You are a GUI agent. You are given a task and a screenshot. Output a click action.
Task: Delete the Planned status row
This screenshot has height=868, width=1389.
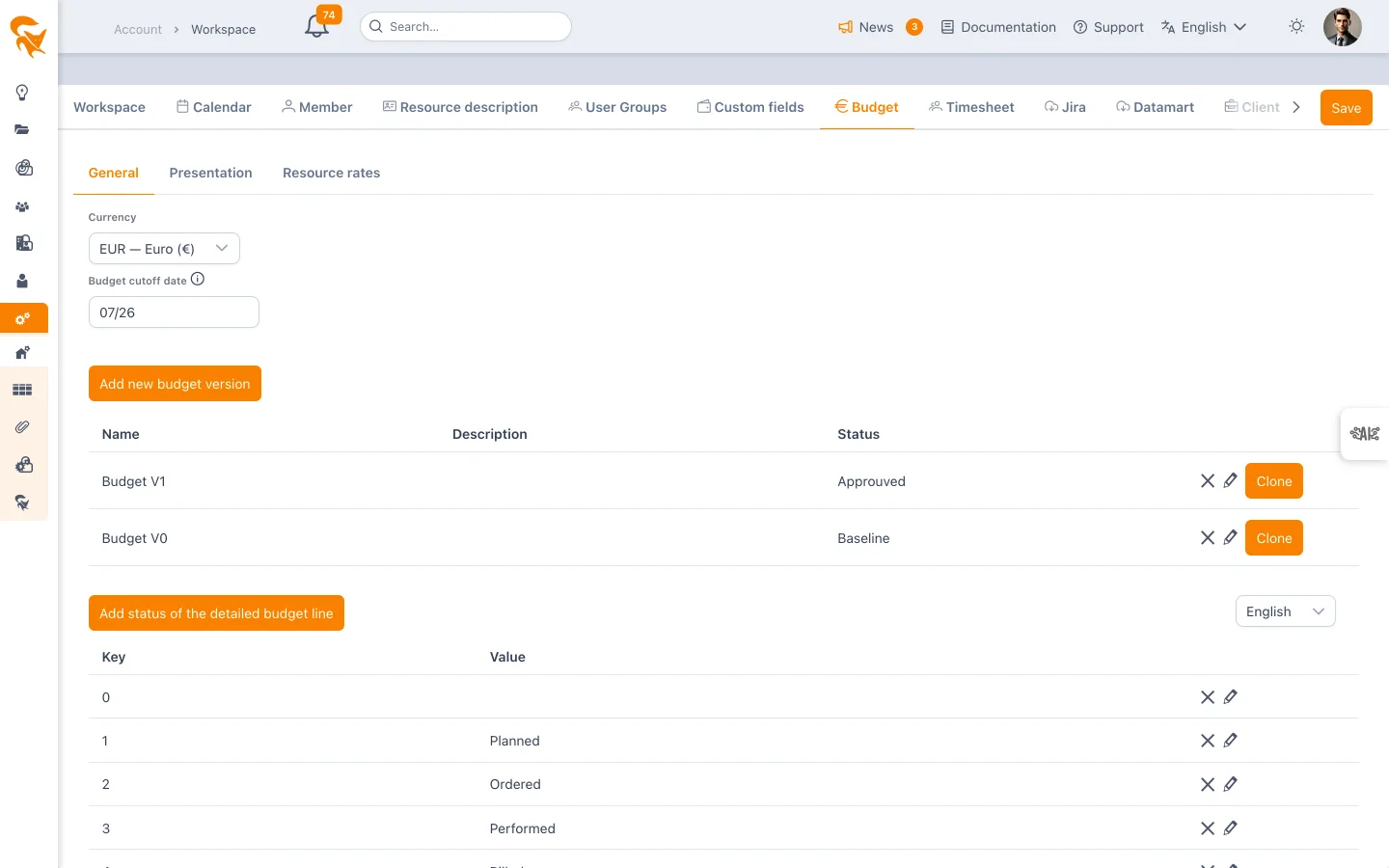[1207, 740]
